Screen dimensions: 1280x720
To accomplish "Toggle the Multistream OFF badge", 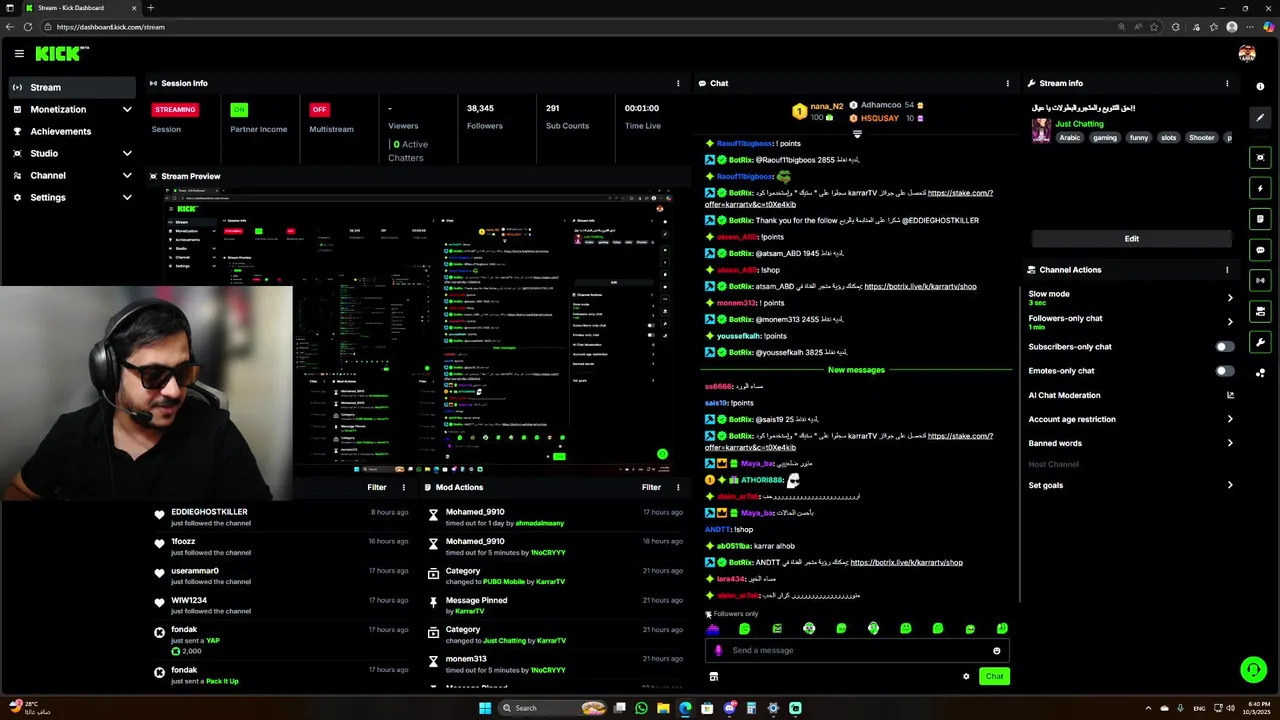I will click(x=319, y=109).
